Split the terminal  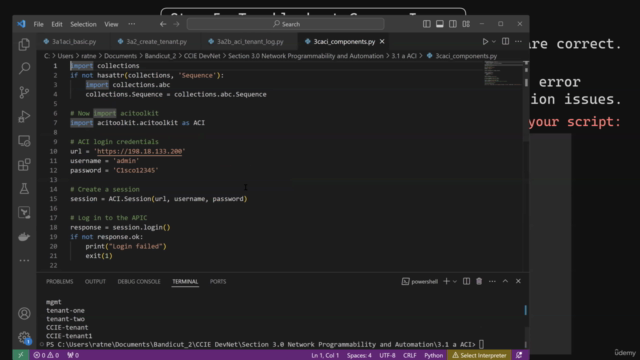pos(466,281)
